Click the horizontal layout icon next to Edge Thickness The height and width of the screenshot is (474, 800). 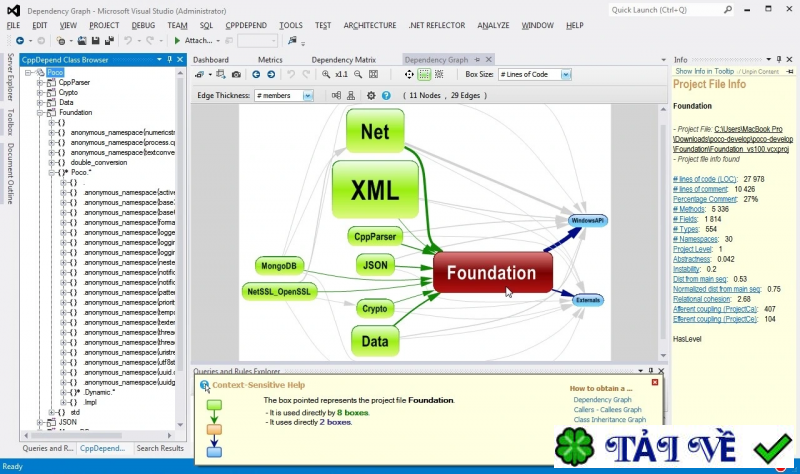(336, 95)
